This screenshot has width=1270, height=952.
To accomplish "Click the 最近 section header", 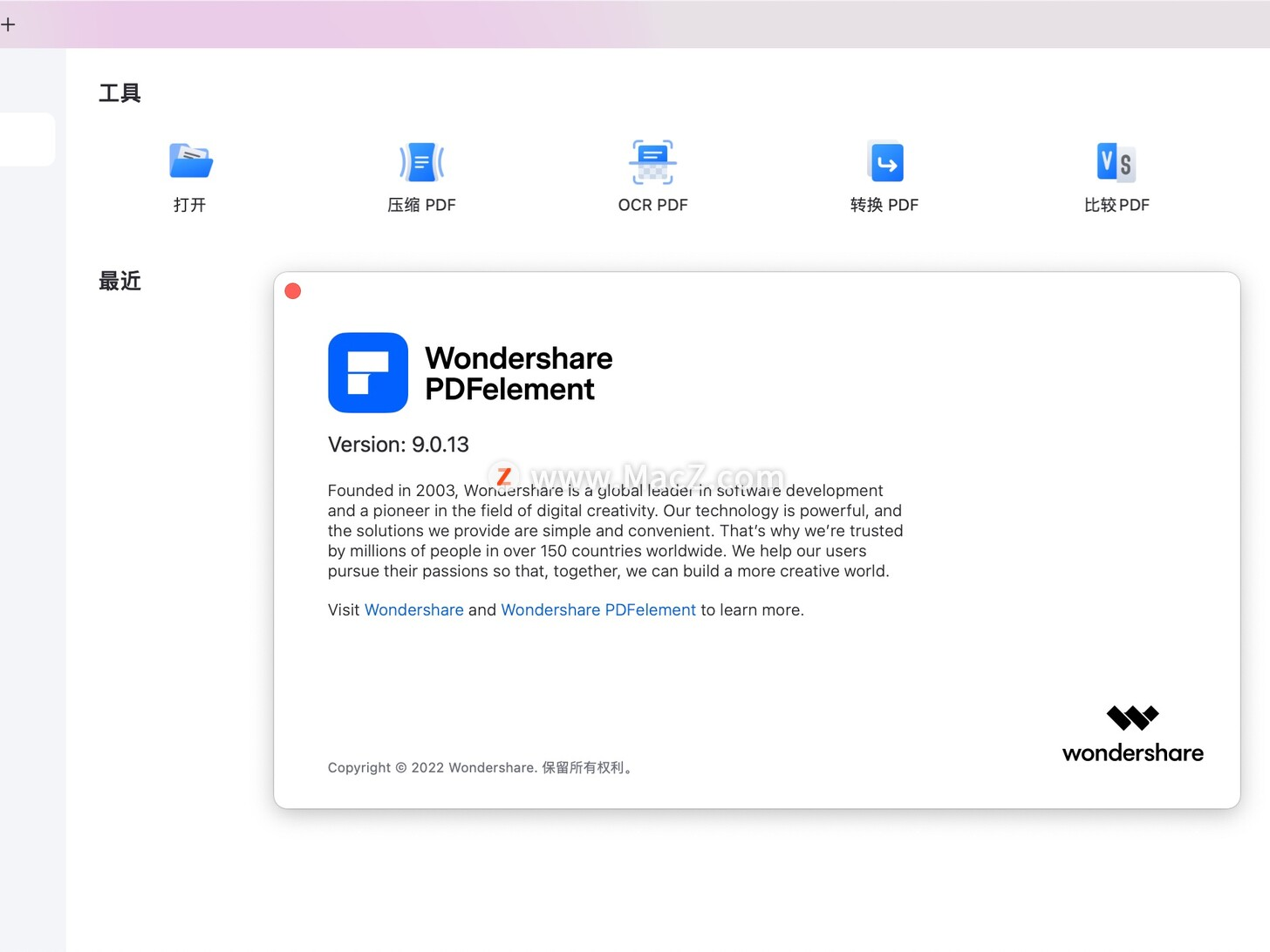I will (119, 281).
